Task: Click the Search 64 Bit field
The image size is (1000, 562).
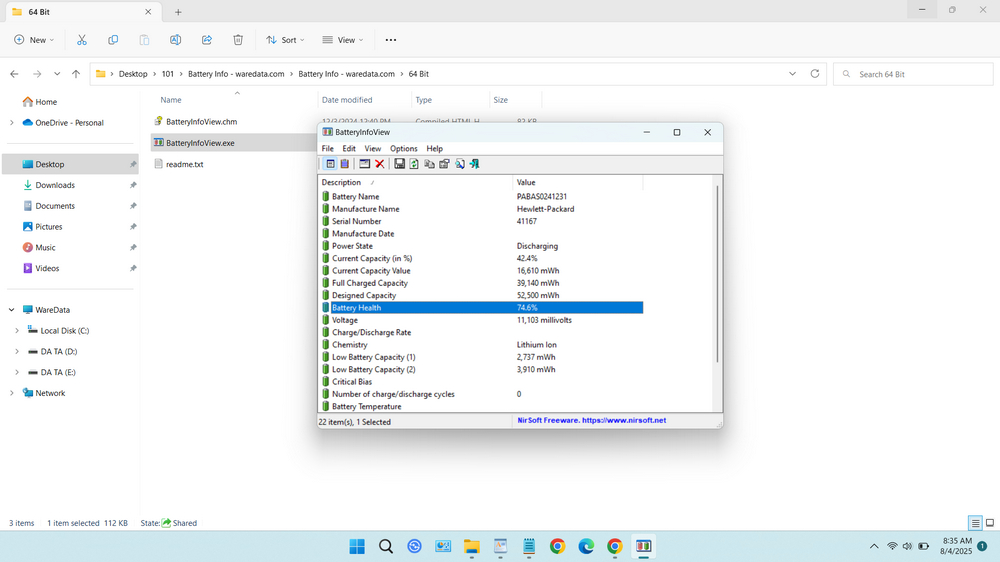Action: 913,74
